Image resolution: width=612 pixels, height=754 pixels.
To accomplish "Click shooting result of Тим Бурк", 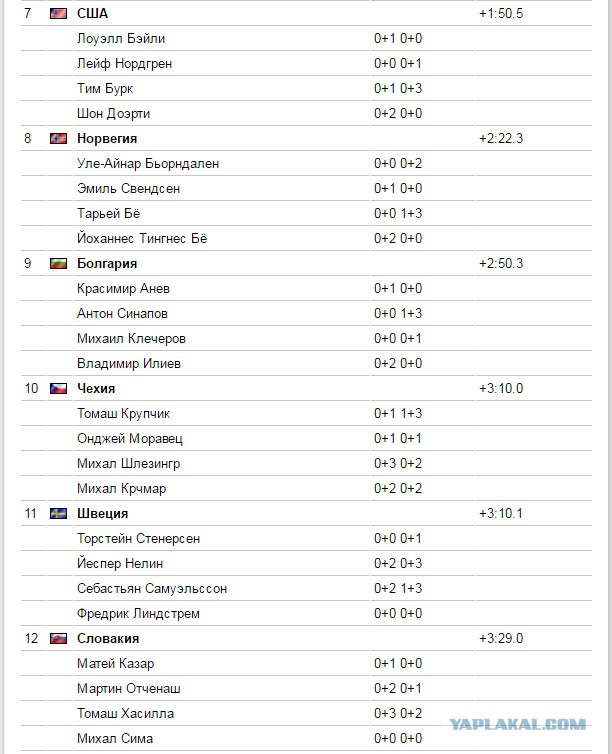I will [x=398, y=88].
